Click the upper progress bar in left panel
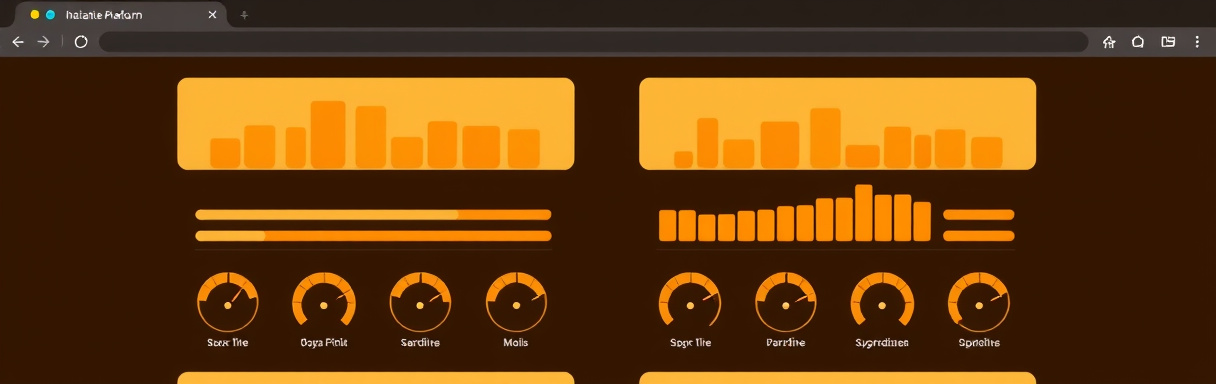1216x384 pixels. pos(373,214)
